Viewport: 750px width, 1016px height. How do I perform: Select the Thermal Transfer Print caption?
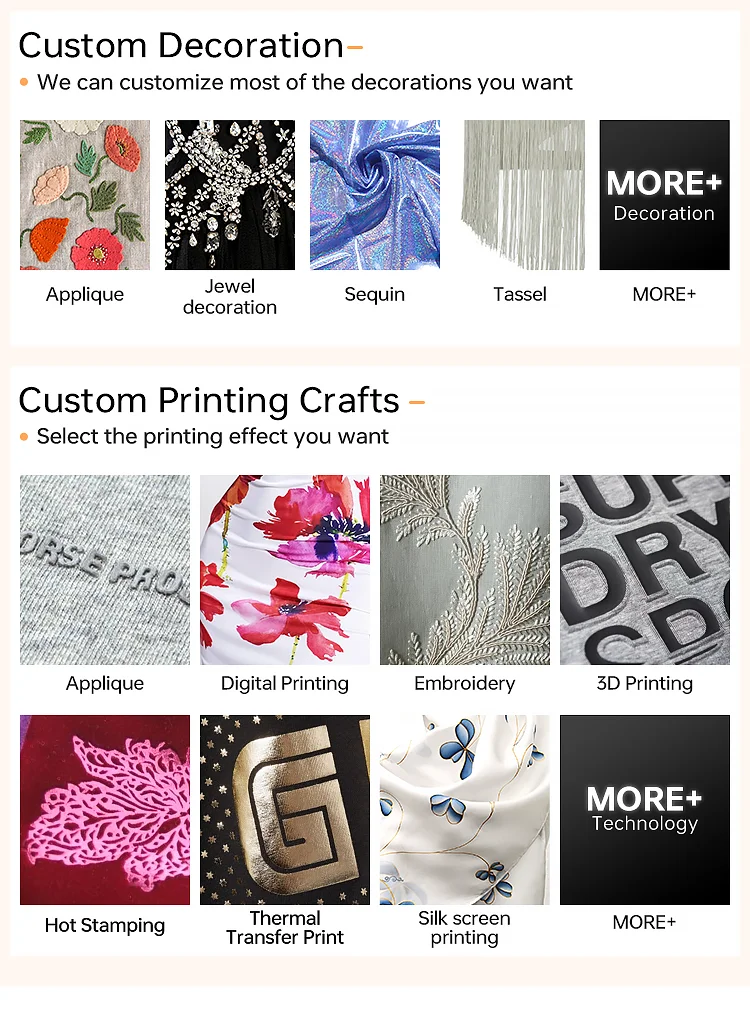click(285, 927)
